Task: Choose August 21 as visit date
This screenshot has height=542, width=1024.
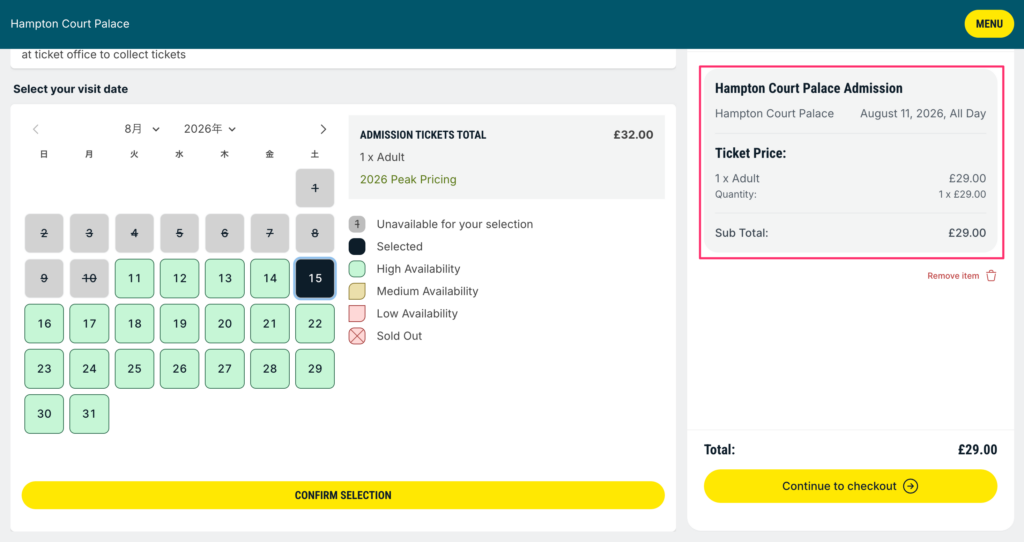Action: pos(270,323)
